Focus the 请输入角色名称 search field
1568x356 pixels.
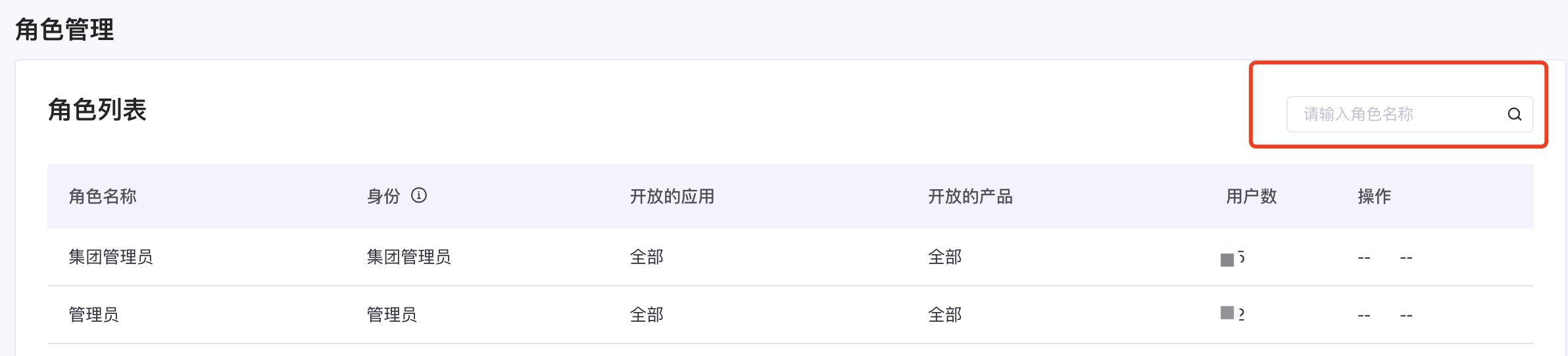[1409, 114]
